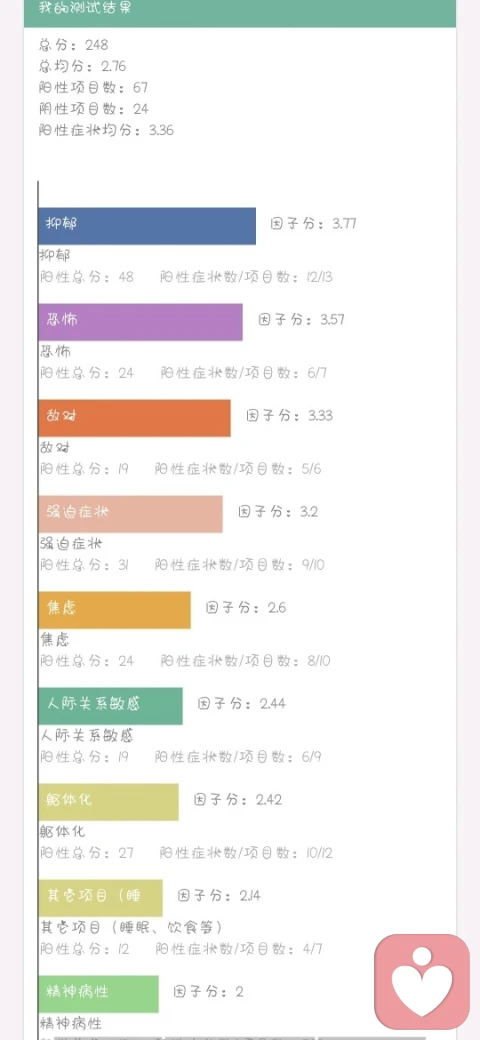Click 焦虑 factor score 2.6
The height and width of the screenshot is (1040, 480).
pyautogui.click(x=246, y=608)
